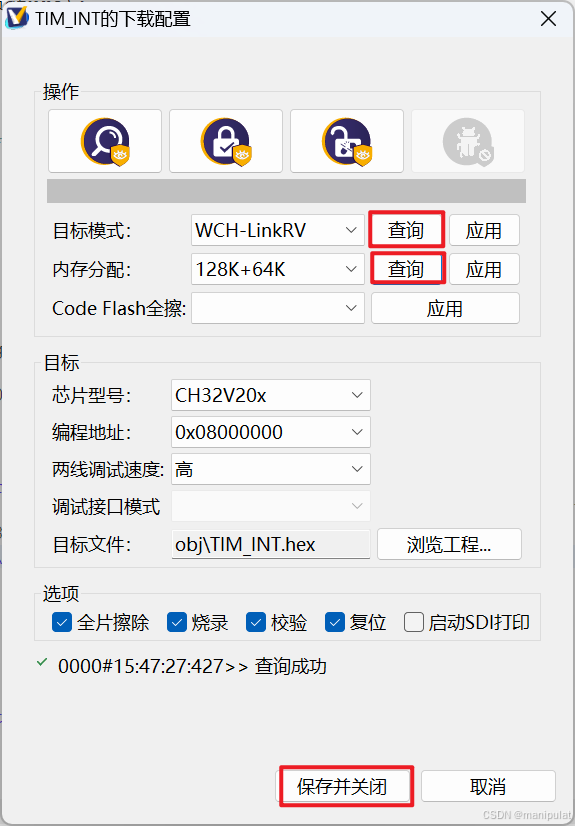Click the 浏览工程... button

tap(449, 544)
